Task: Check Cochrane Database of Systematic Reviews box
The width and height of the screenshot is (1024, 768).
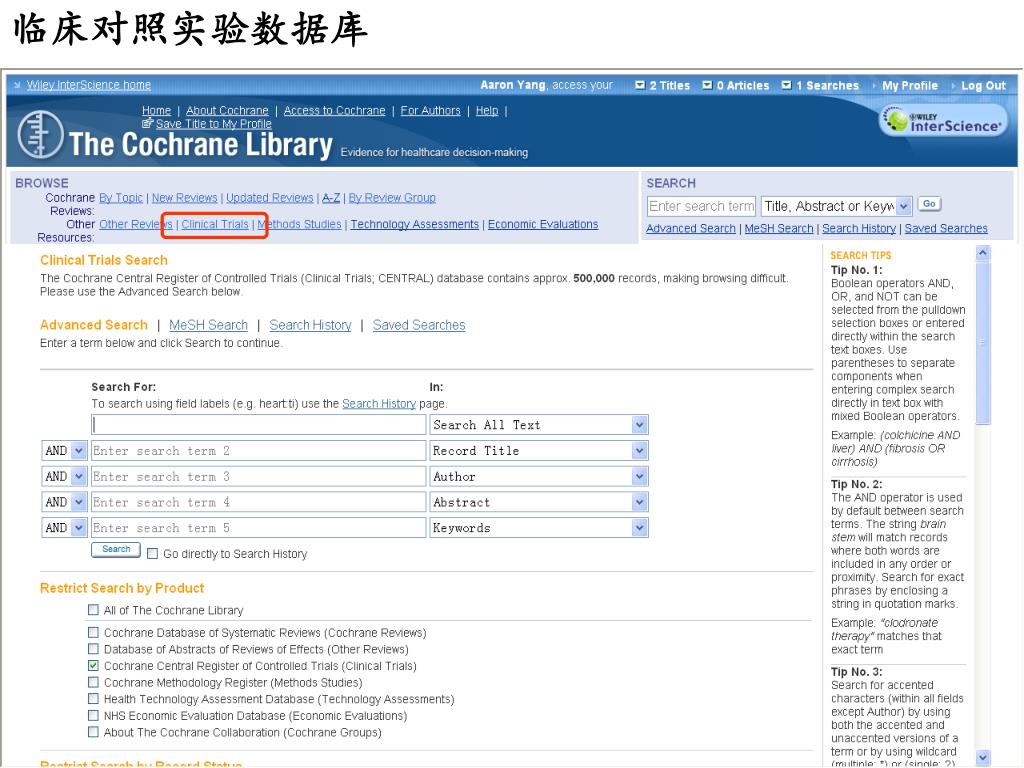Action: (x=93, y=632)
